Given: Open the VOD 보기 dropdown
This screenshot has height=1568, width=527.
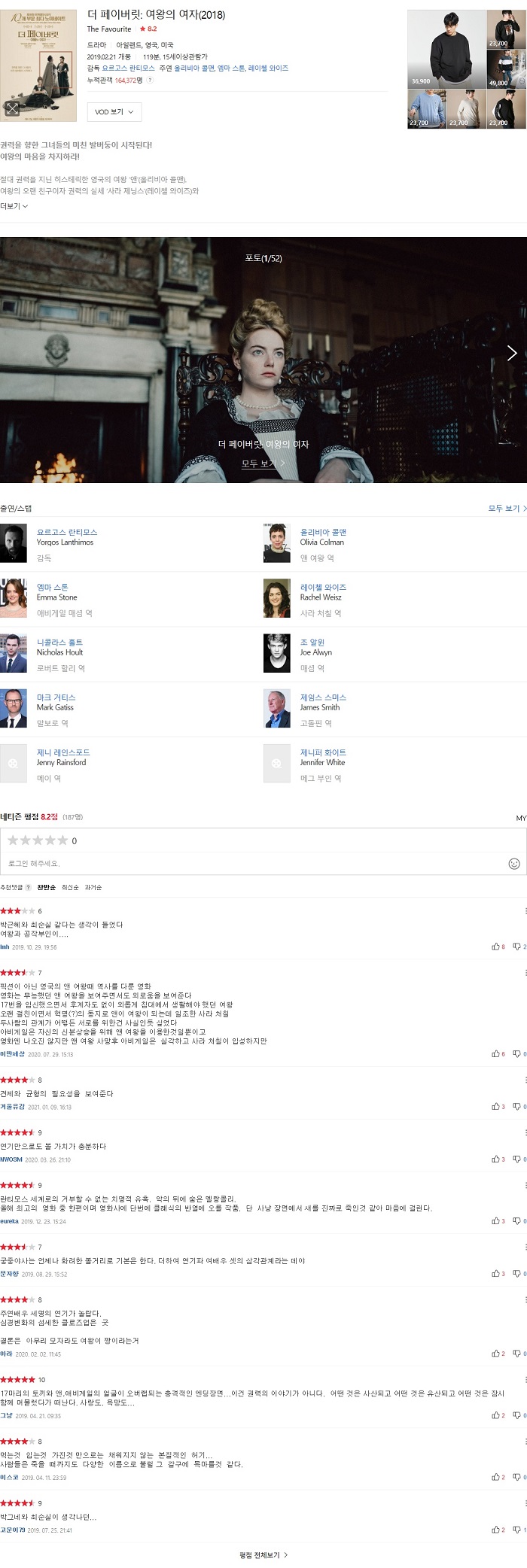Looking at the screenshot, I should [114, 111].
